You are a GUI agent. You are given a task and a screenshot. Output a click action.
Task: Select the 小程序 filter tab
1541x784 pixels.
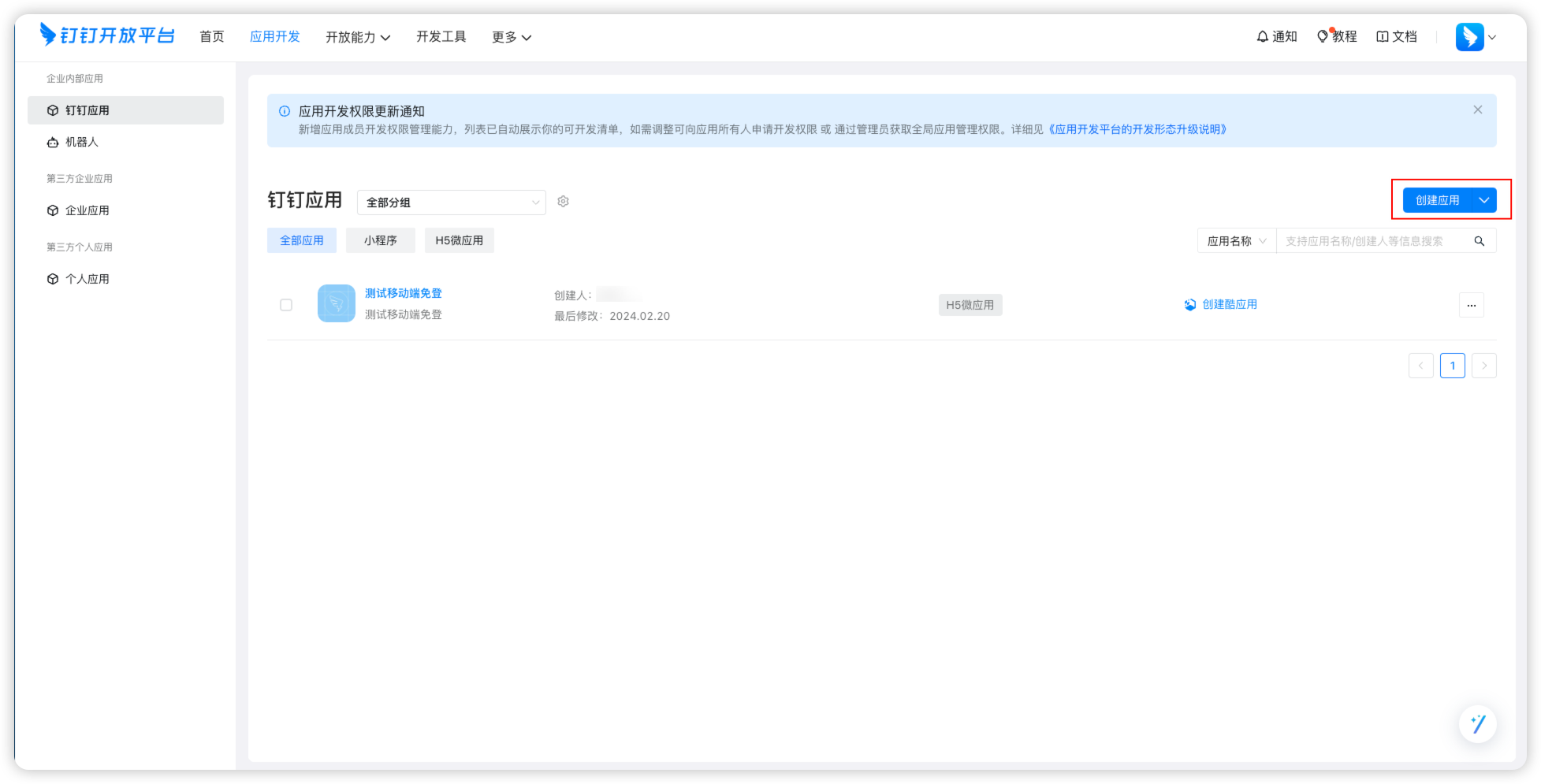click(381, 240)
